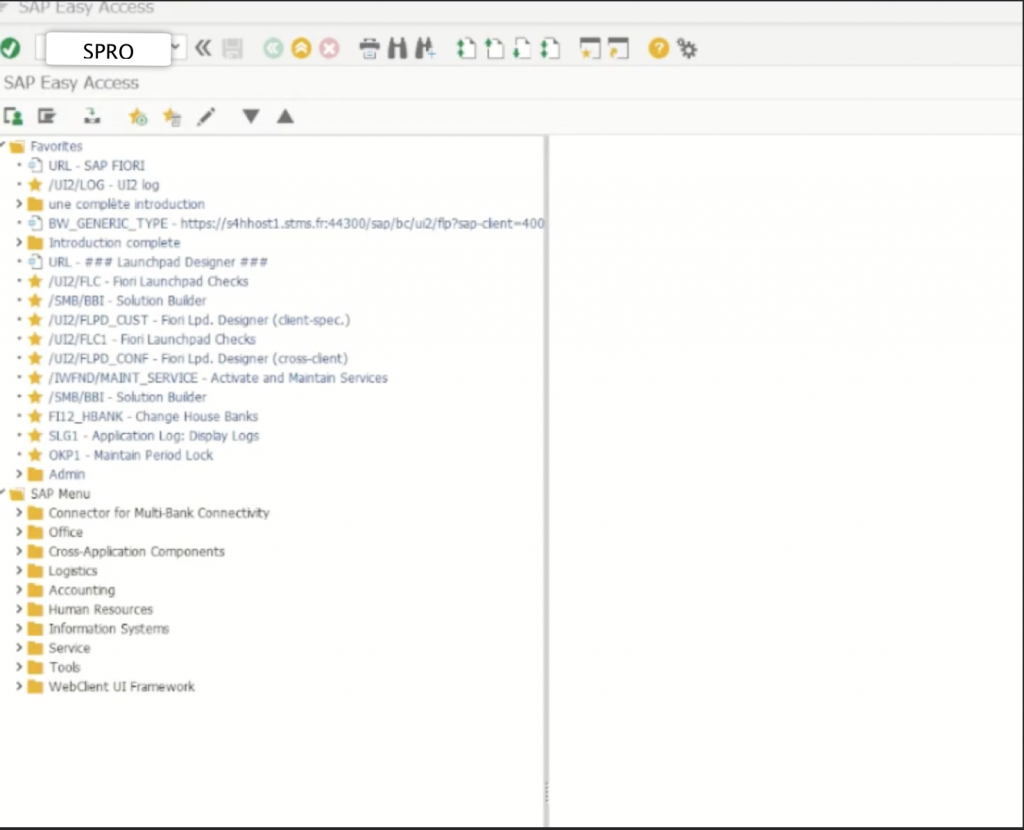Open the command field history dropdown

tap(178, 47)
